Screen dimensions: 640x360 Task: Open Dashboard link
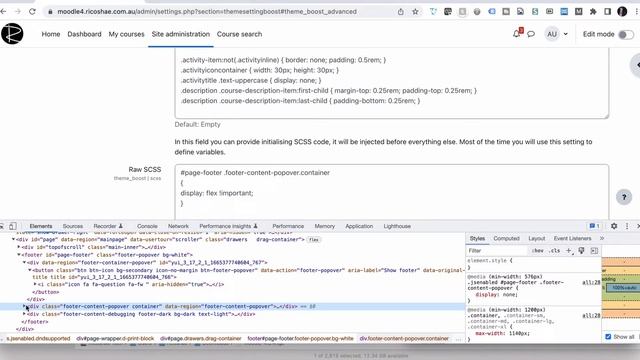point(84,34)
